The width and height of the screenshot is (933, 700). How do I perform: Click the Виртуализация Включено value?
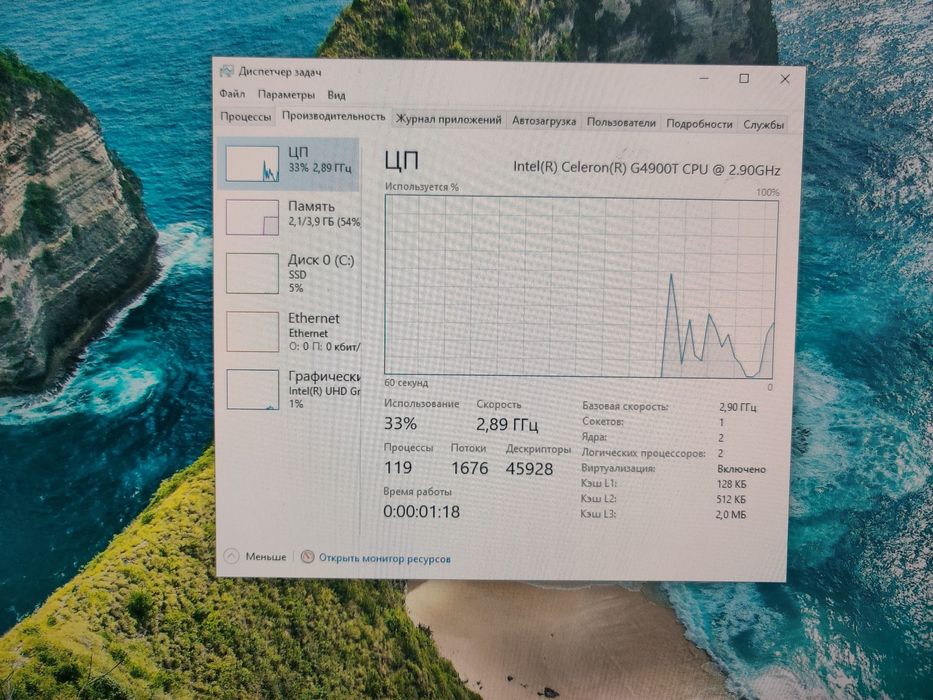pyautogui.click(x=741, y=469)
